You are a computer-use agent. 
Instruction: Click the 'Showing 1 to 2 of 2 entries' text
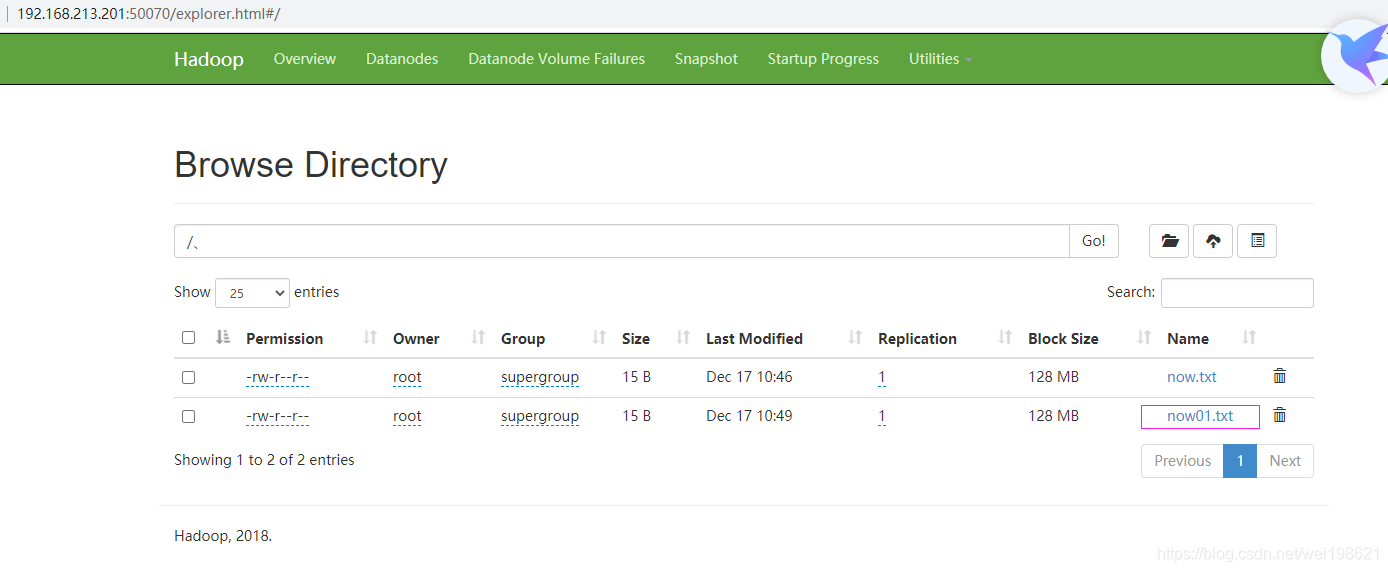coord(264,460)
